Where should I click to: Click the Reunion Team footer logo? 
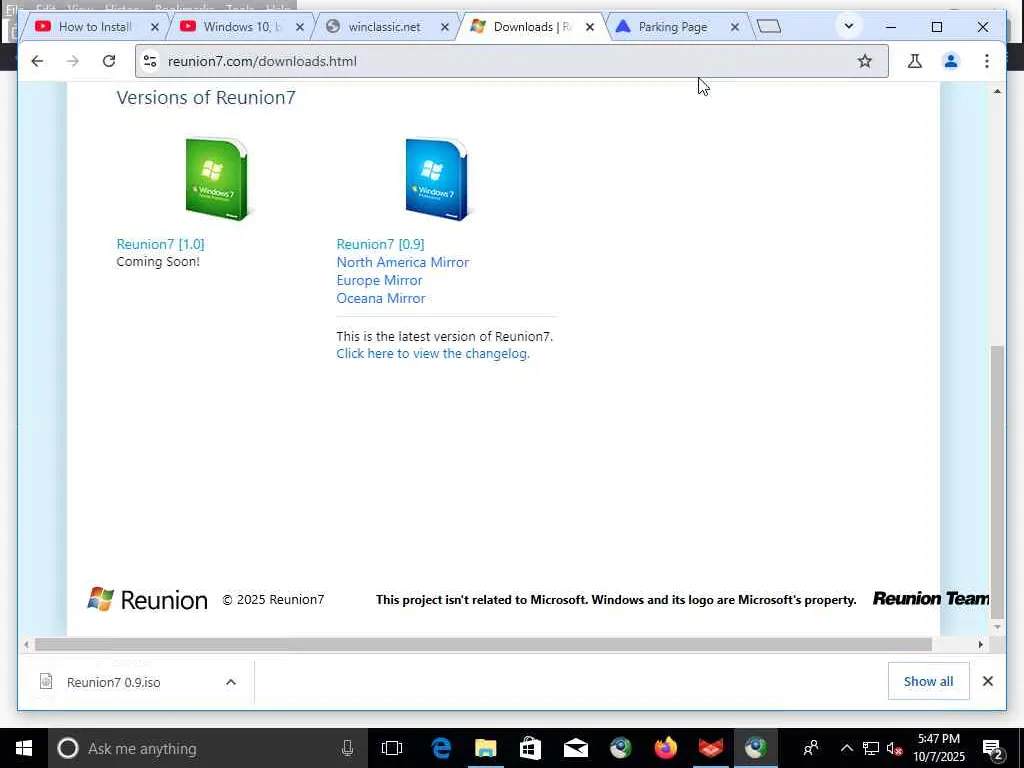coord(931,599)
